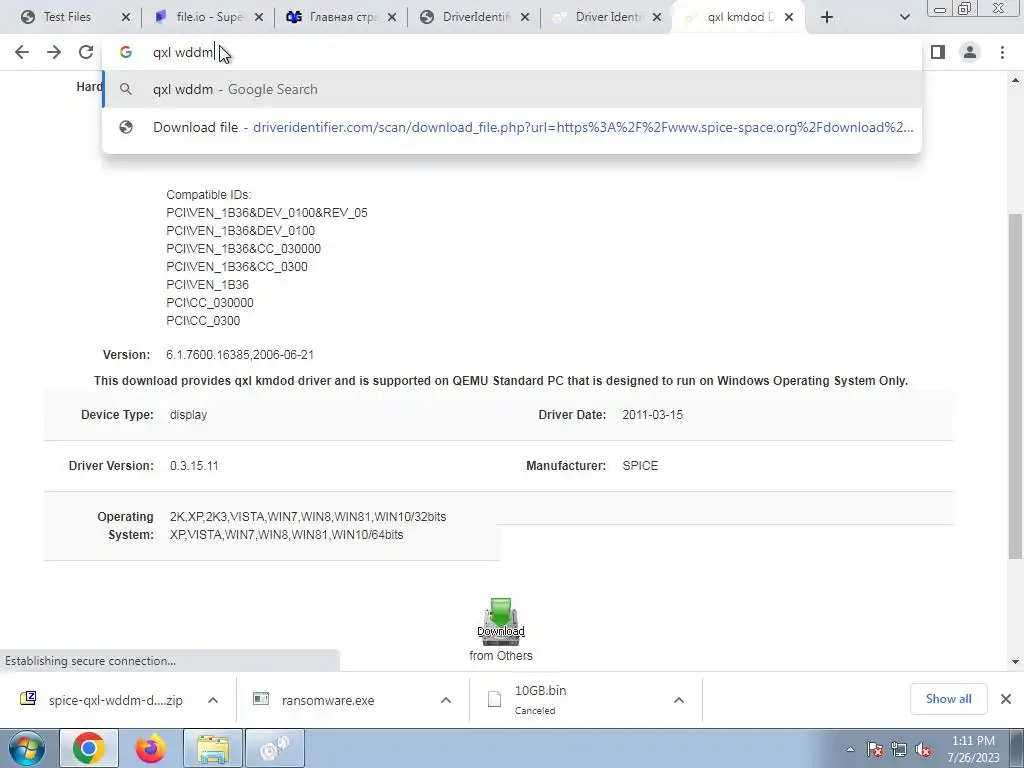Select the Driver Date 2011-03-15
This screenshot has height=768, width=1024.
tap(652, 415)
